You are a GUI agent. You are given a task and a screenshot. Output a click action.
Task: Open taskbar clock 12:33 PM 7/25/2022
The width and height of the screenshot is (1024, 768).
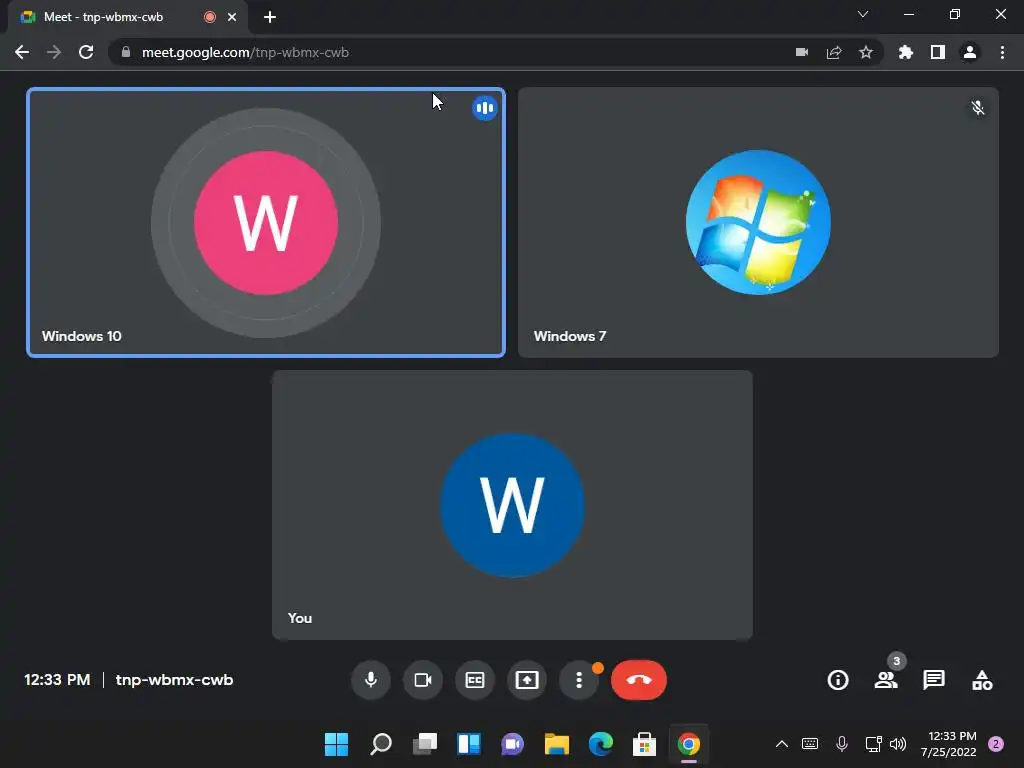coord(951,744)
